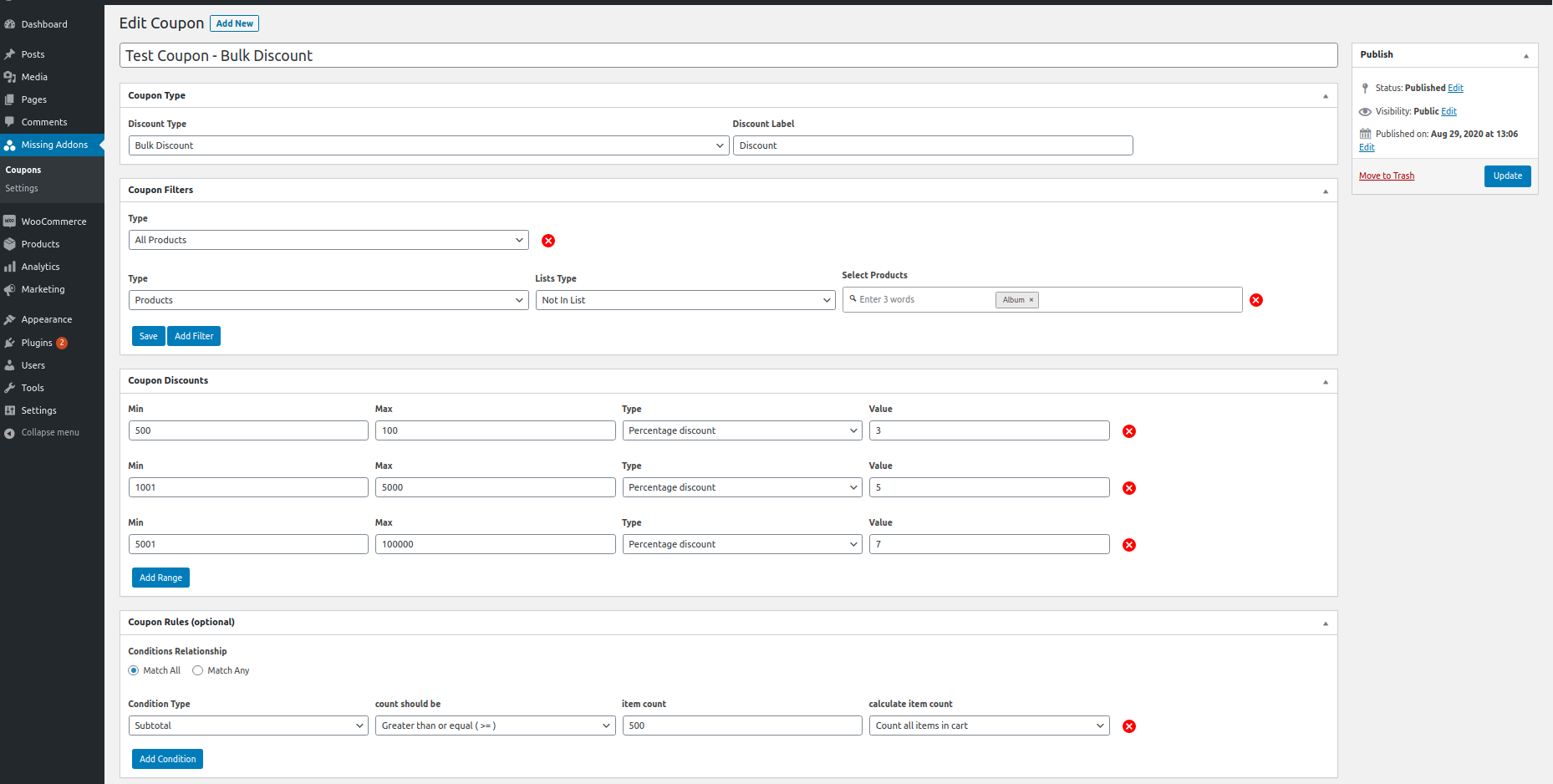Delete the Products Not In List filter
Image resolution: width=1553 pixels, height=784 pixels.
pyautogui.click(x=1256, y=300)
